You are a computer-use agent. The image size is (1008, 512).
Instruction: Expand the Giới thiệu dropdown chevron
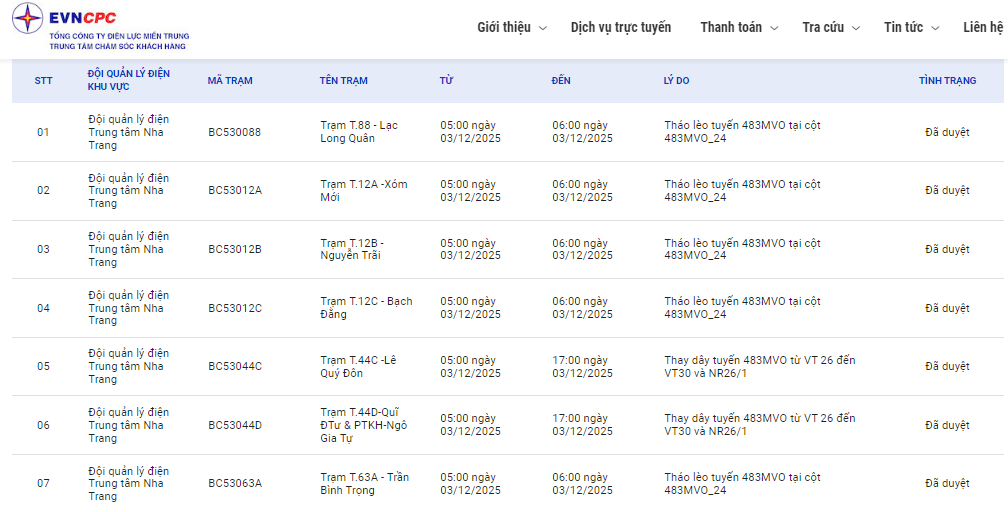[543, 28]
